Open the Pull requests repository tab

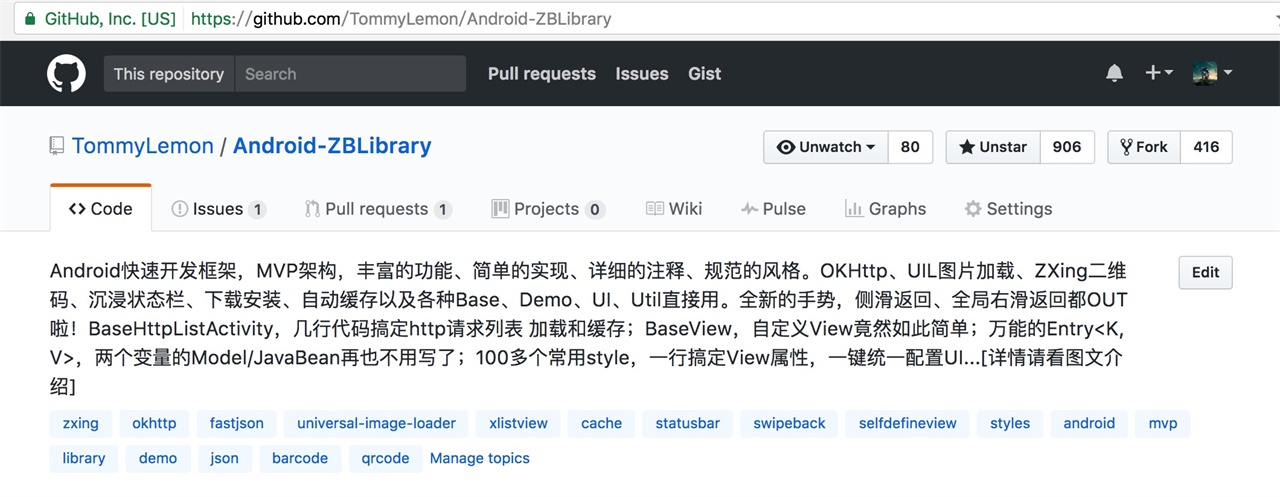point(378,209)
